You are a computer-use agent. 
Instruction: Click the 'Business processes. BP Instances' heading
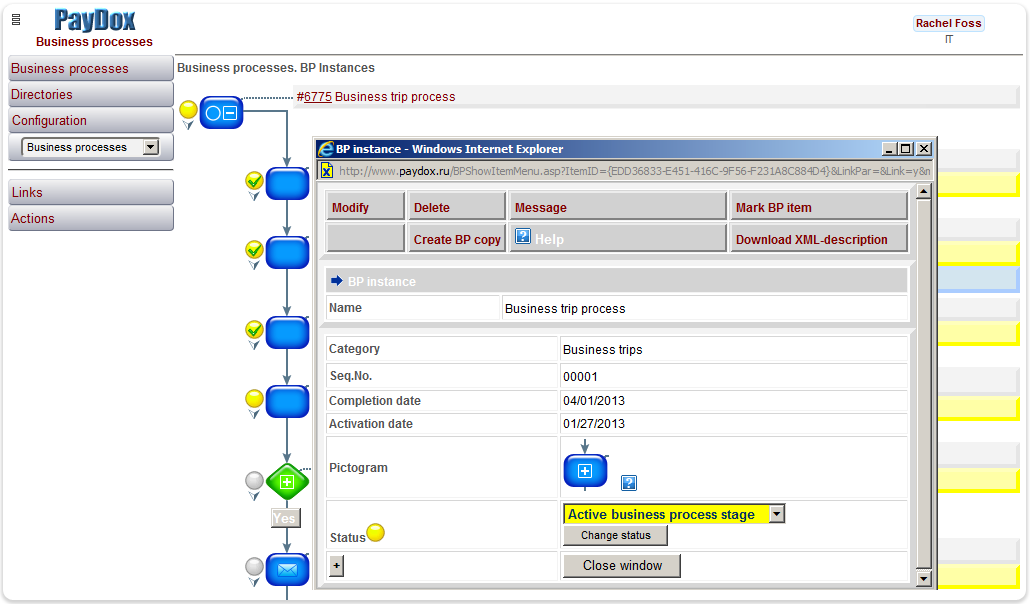coord(276,68)
